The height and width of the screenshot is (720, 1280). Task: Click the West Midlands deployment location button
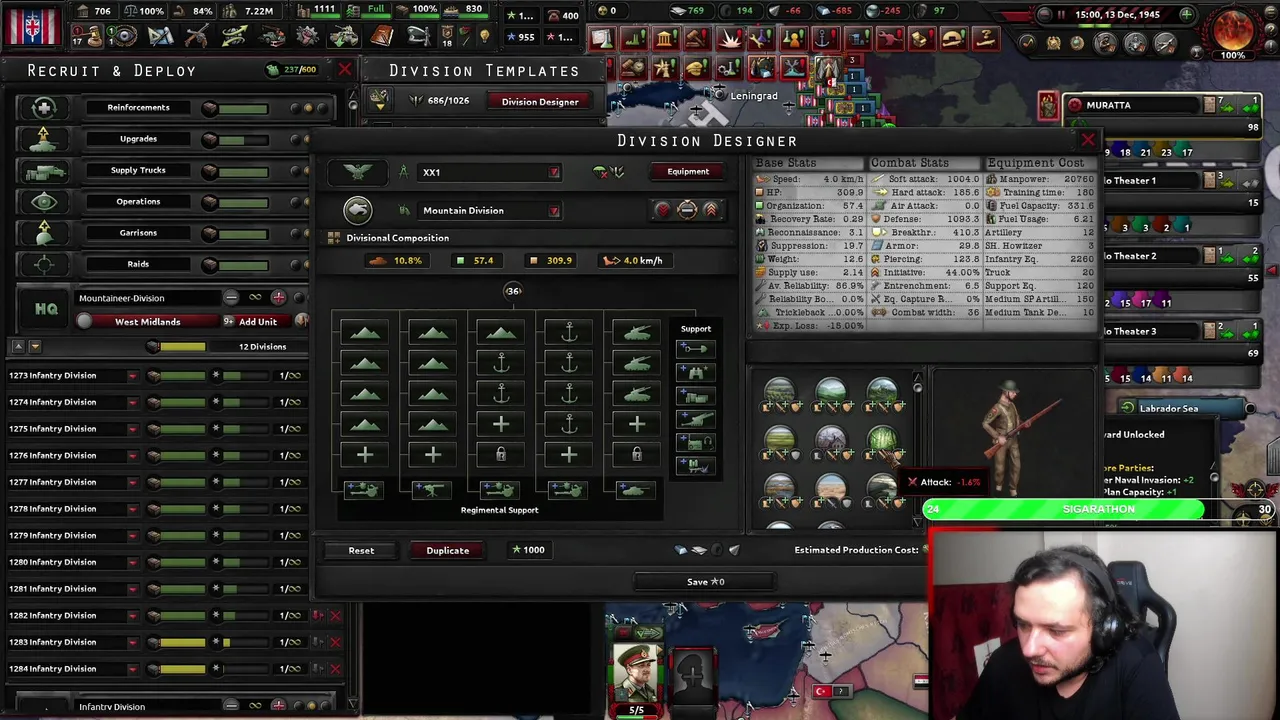tap(147, 322)
